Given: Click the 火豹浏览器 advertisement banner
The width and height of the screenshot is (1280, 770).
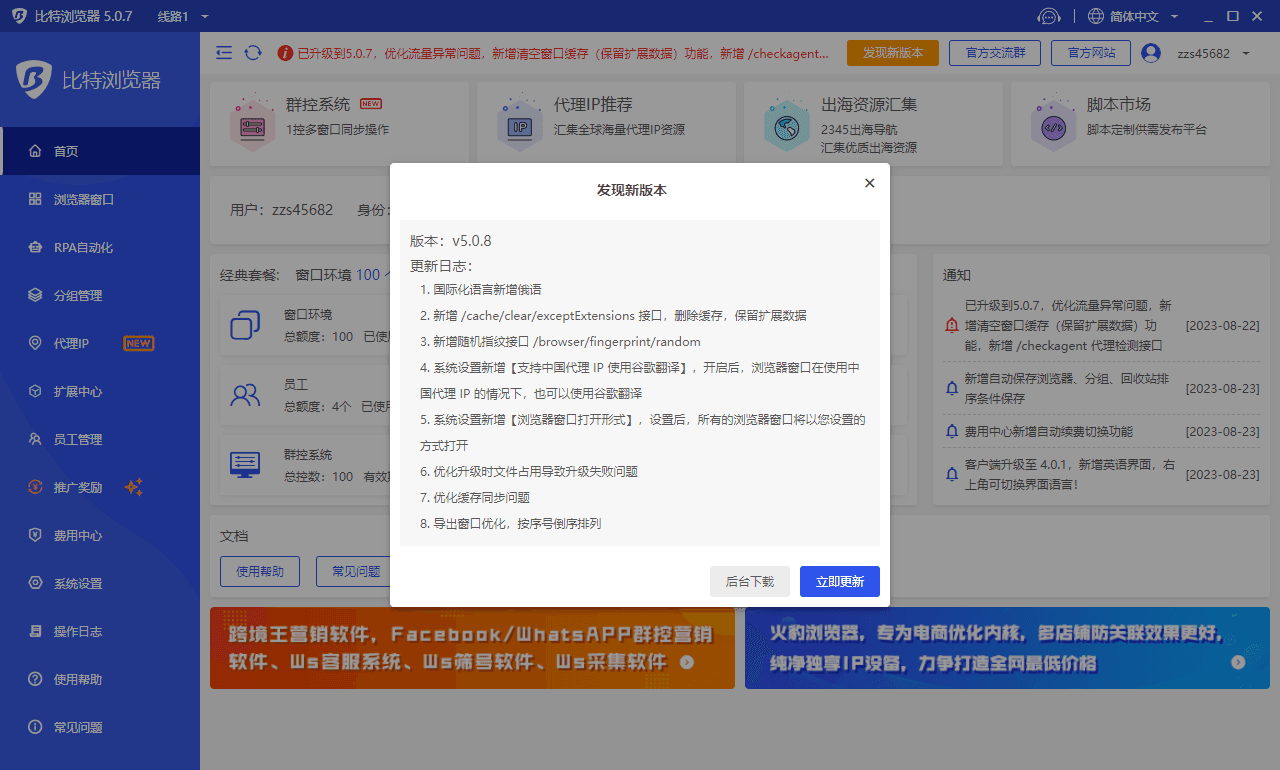Looking at the screenshot, I should click(x=1006, y=648).
